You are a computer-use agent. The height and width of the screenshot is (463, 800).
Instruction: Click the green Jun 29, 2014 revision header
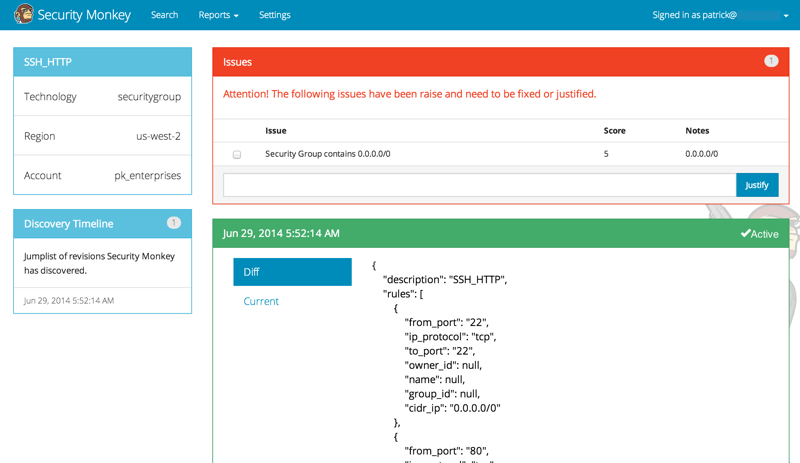(x=501, y=233)
